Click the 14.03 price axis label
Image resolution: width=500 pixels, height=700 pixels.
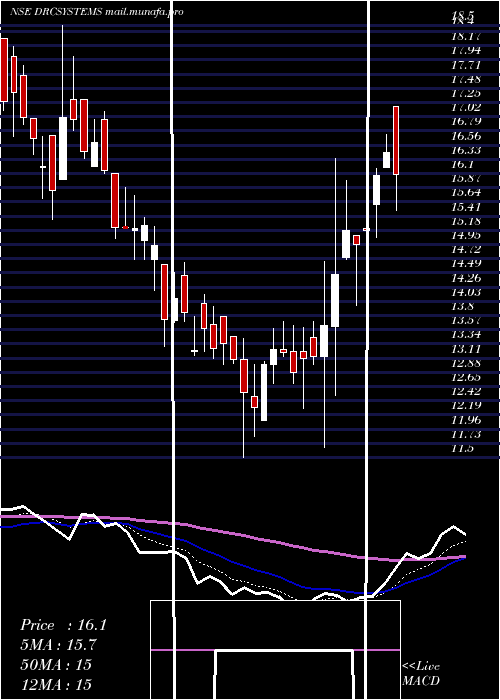(466, 292)
